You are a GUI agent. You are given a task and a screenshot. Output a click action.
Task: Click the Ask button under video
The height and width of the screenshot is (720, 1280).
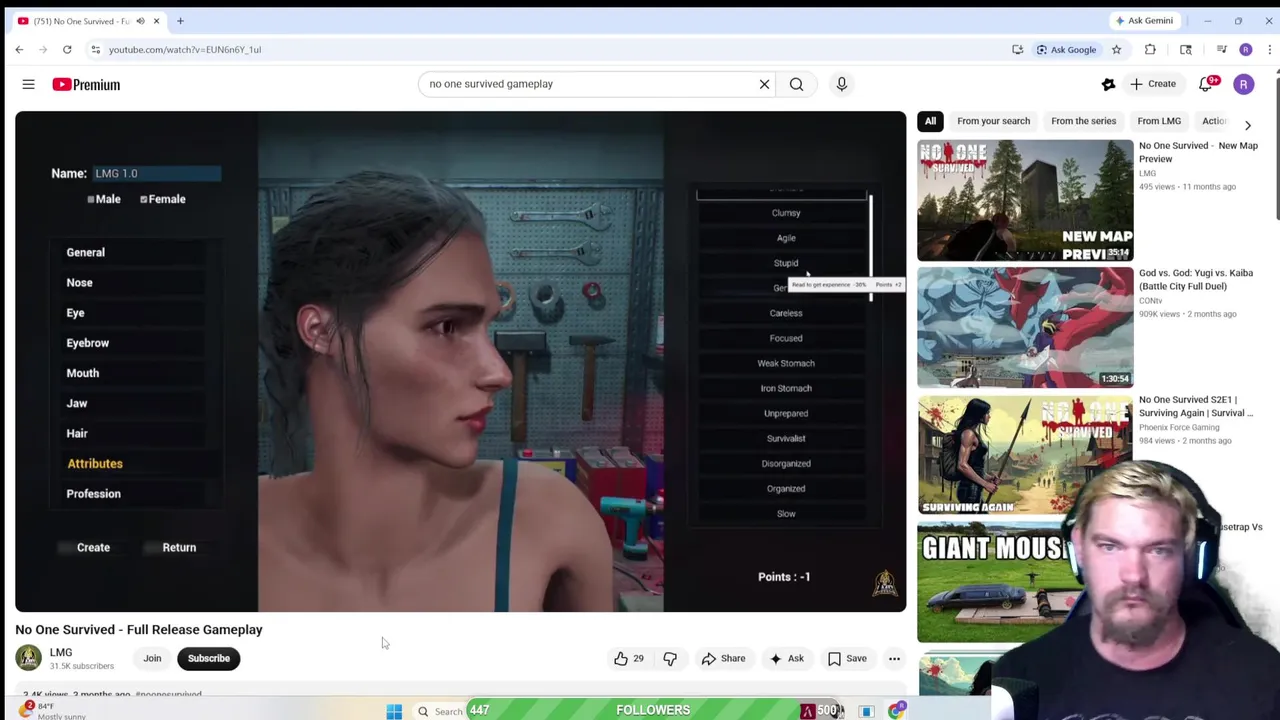coord(786,658)
